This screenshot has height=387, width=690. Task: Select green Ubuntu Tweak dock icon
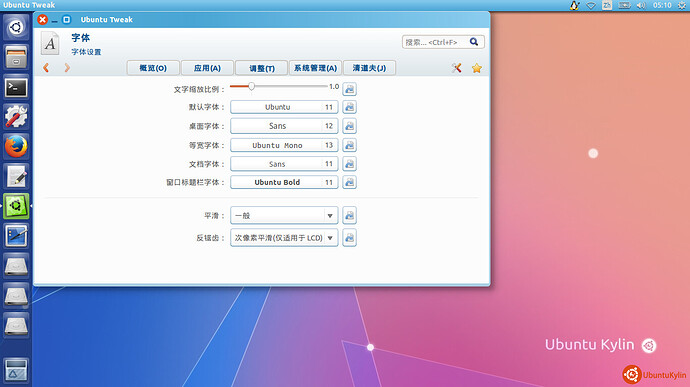[x=16, y=206]
